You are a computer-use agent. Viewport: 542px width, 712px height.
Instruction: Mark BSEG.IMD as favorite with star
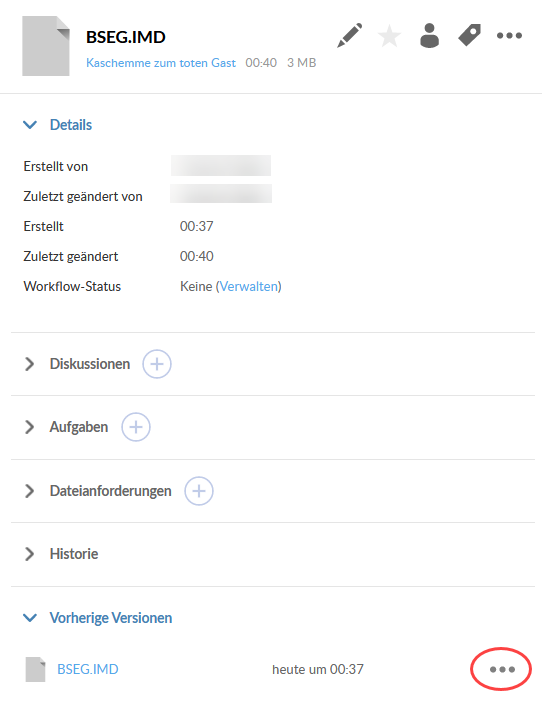click(x=389, y=36)
